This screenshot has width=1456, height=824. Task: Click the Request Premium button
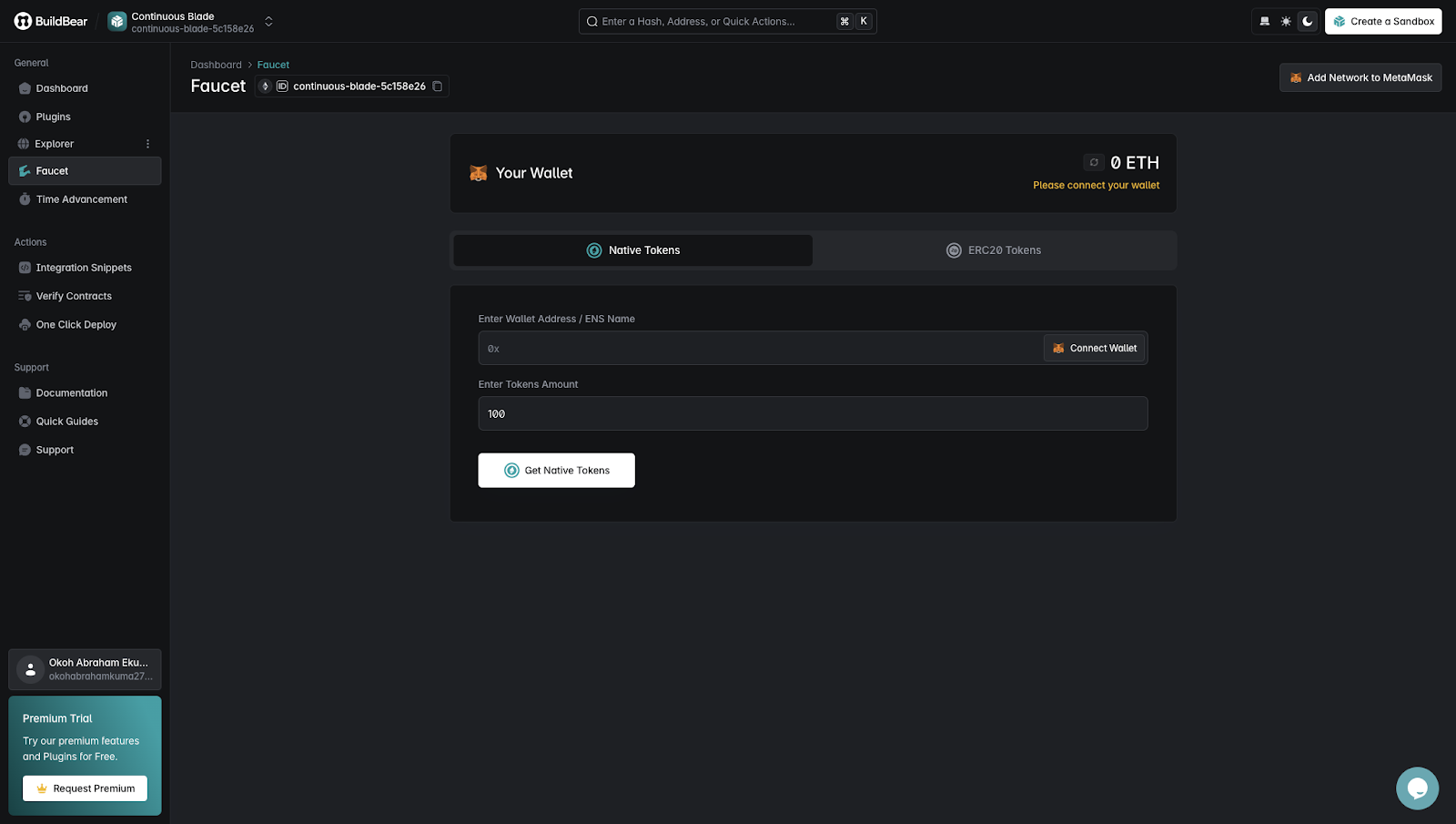coord(85,788)
